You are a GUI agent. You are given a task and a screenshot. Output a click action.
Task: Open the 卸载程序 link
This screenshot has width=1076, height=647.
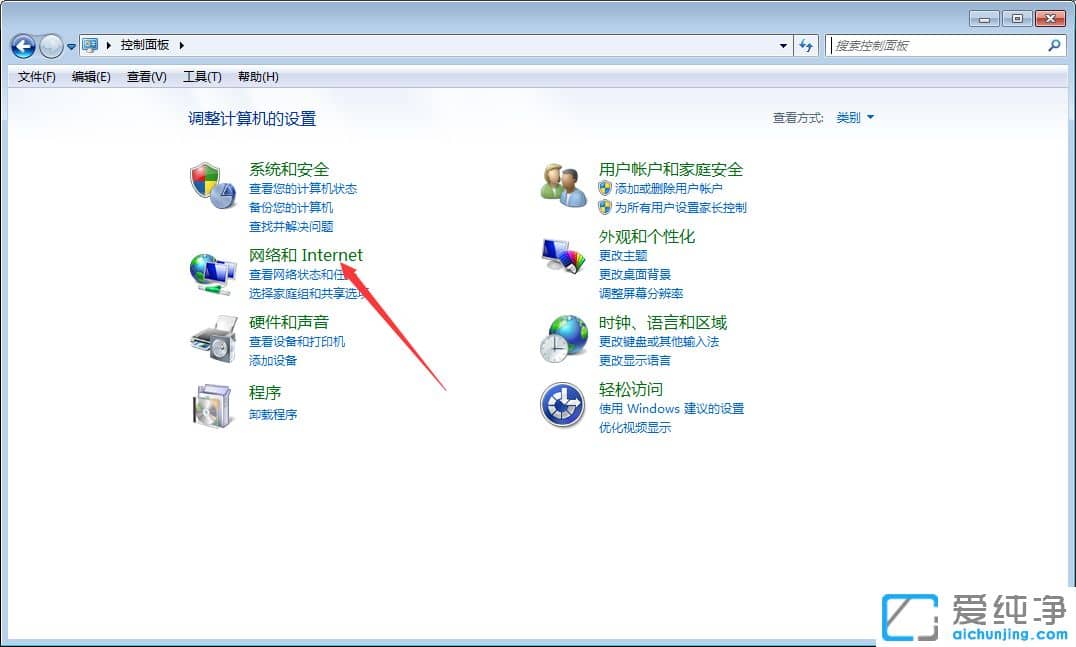273,414
